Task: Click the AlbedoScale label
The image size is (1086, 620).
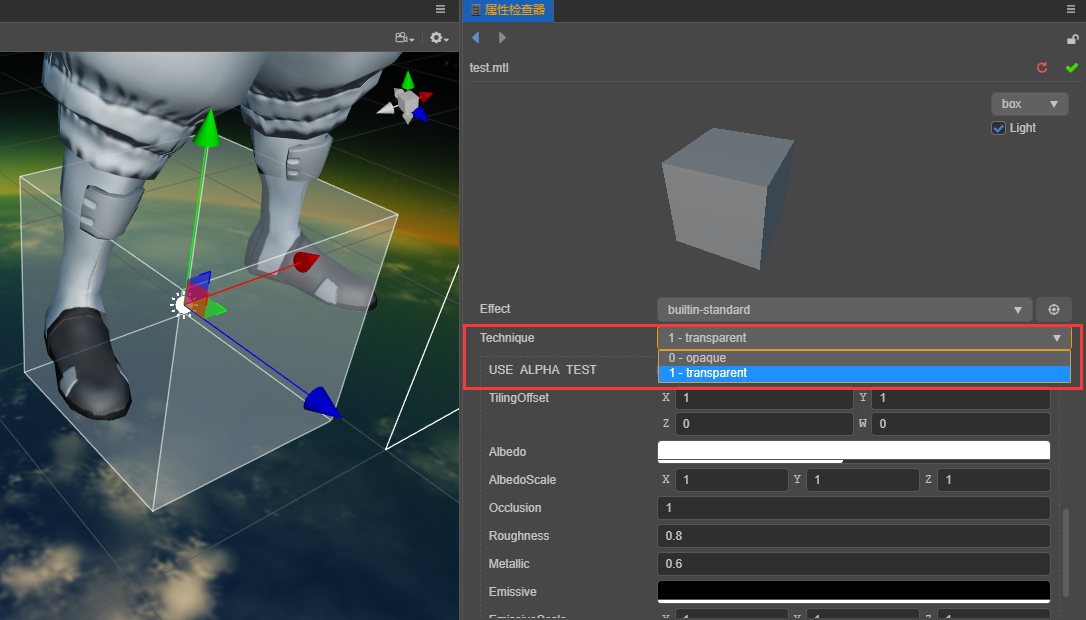Action: [522, 479]
